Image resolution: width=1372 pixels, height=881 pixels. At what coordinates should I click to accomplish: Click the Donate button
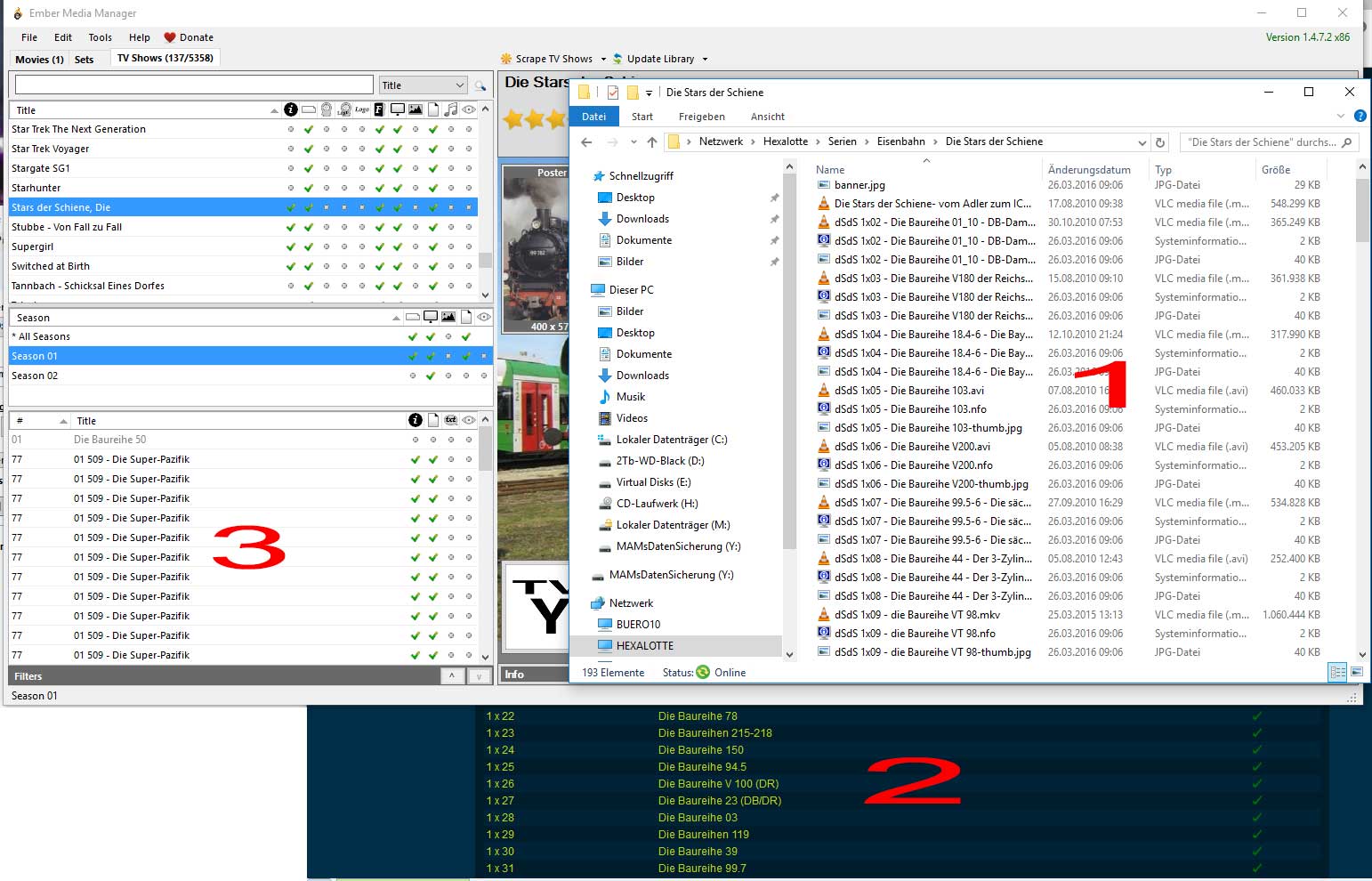(x=188, y=37)
